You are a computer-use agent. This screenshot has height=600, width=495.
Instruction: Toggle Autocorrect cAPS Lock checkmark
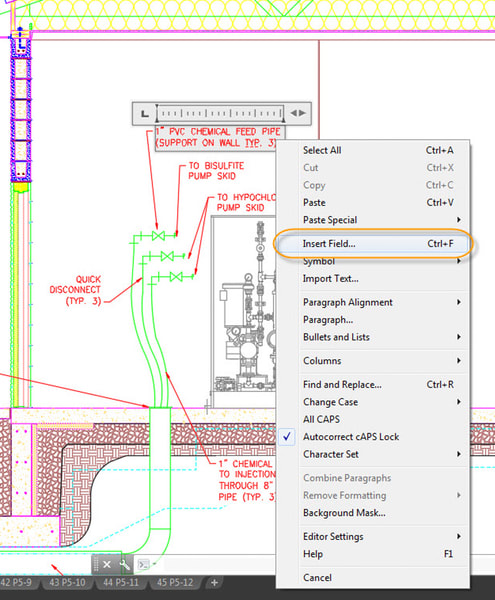pyautogui.click(x=373, y=437)
